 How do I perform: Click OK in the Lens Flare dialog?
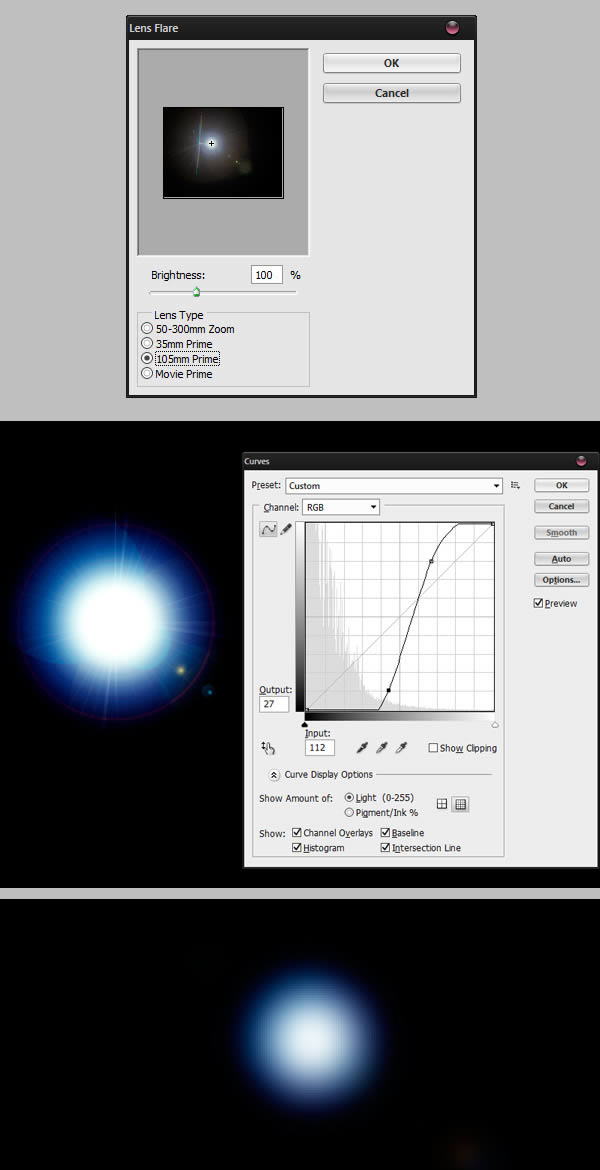392,63
